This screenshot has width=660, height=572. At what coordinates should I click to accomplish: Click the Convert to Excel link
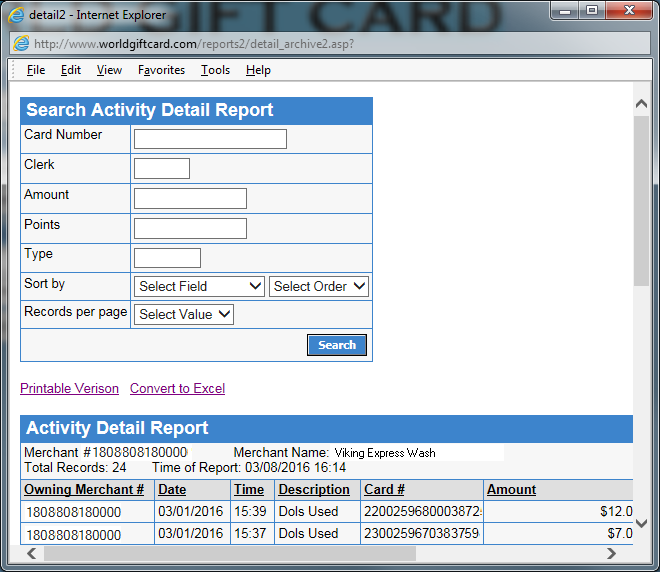177,388
